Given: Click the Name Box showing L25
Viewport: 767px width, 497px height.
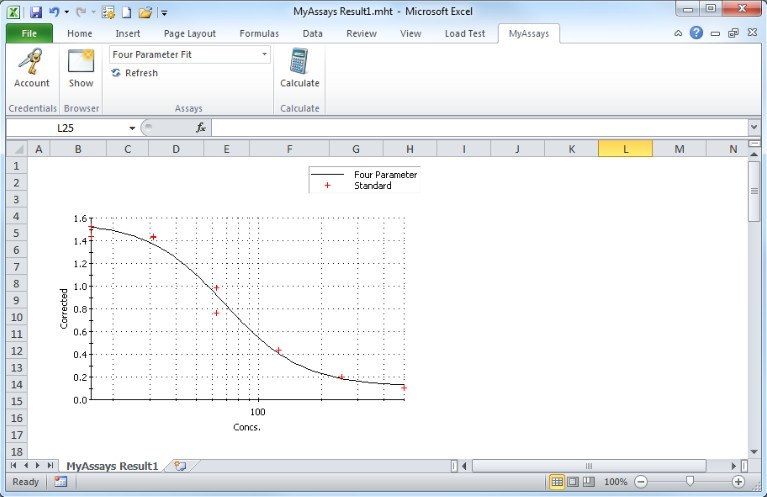Looking at the screenshot, I should pyautogui.click(x=66, y=128).
